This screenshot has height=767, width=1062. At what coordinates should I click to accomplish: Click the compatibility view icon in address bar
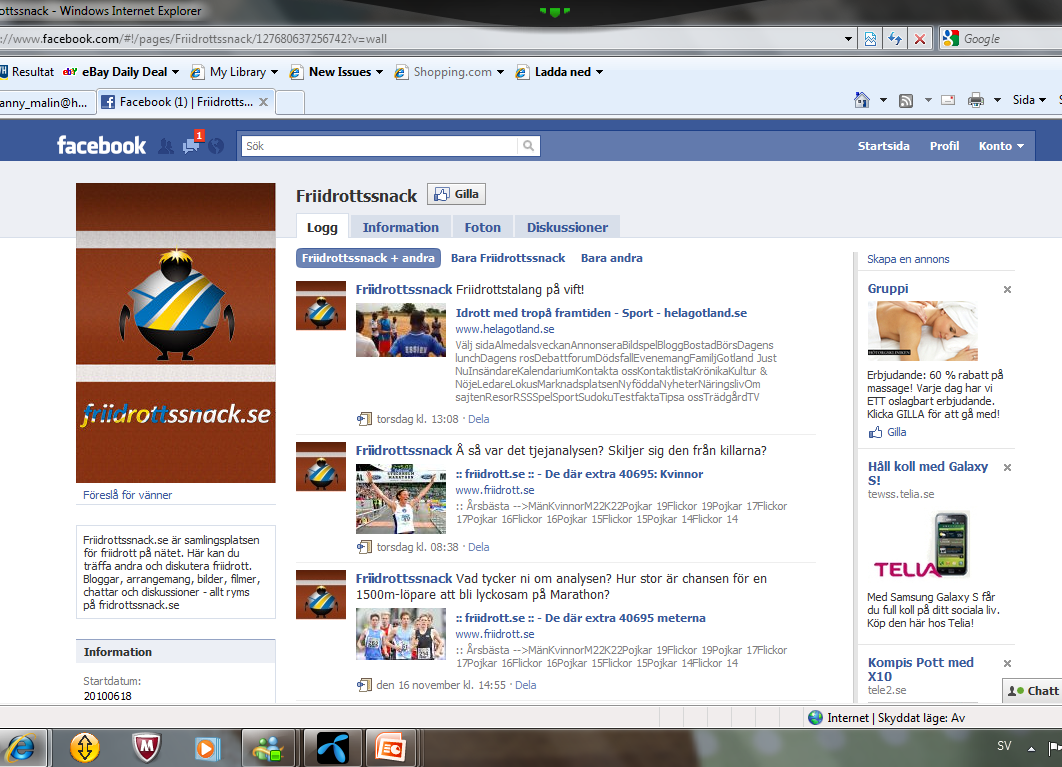[870, 39]
